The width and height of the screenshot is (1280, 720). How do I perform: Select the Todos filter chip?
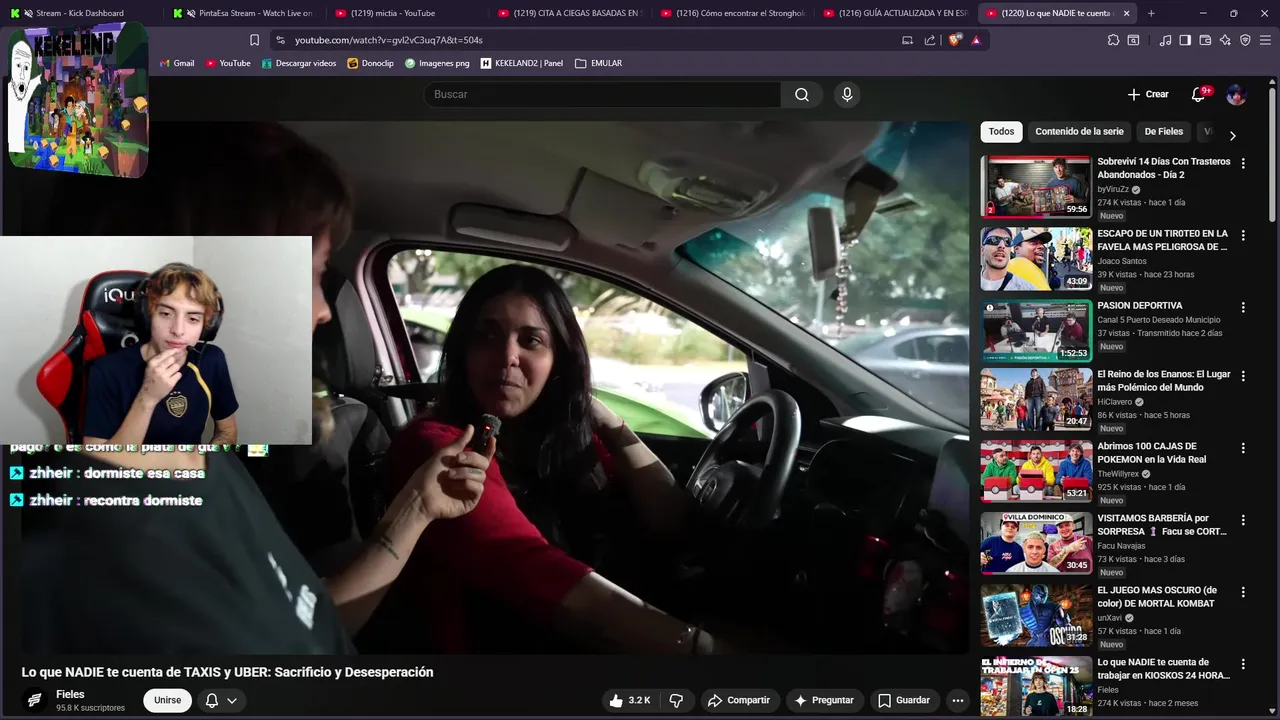(x=1001, y=131)
